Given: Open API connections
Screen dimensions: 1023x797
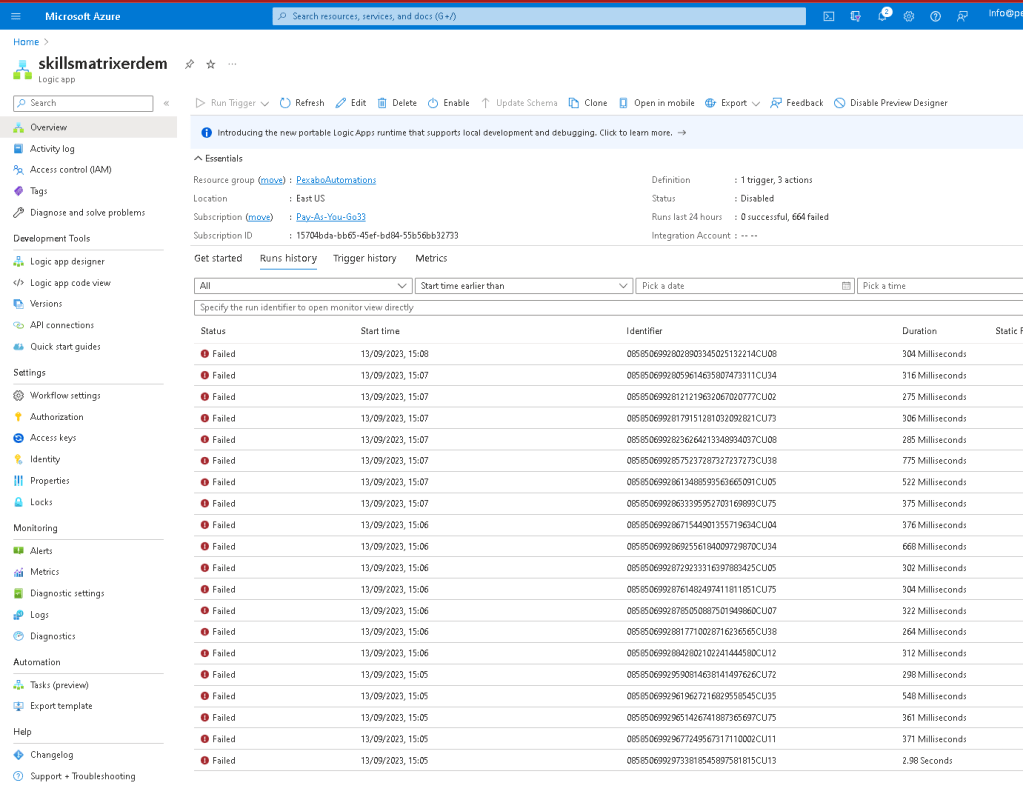Looking at the screenshot, I should point(62,325).
